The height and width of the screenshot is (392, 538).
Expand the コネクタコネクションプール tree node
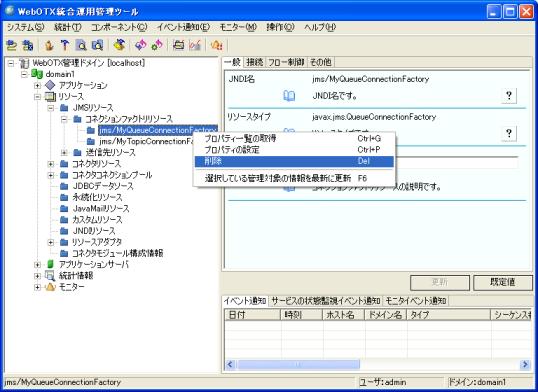point(51,175)
